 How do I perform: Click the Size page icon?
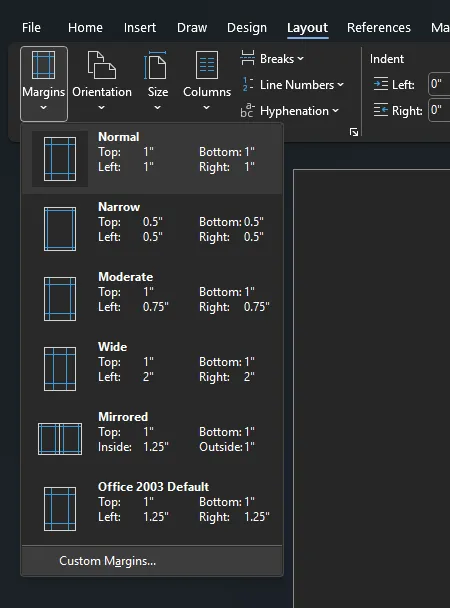coord(155,65)
